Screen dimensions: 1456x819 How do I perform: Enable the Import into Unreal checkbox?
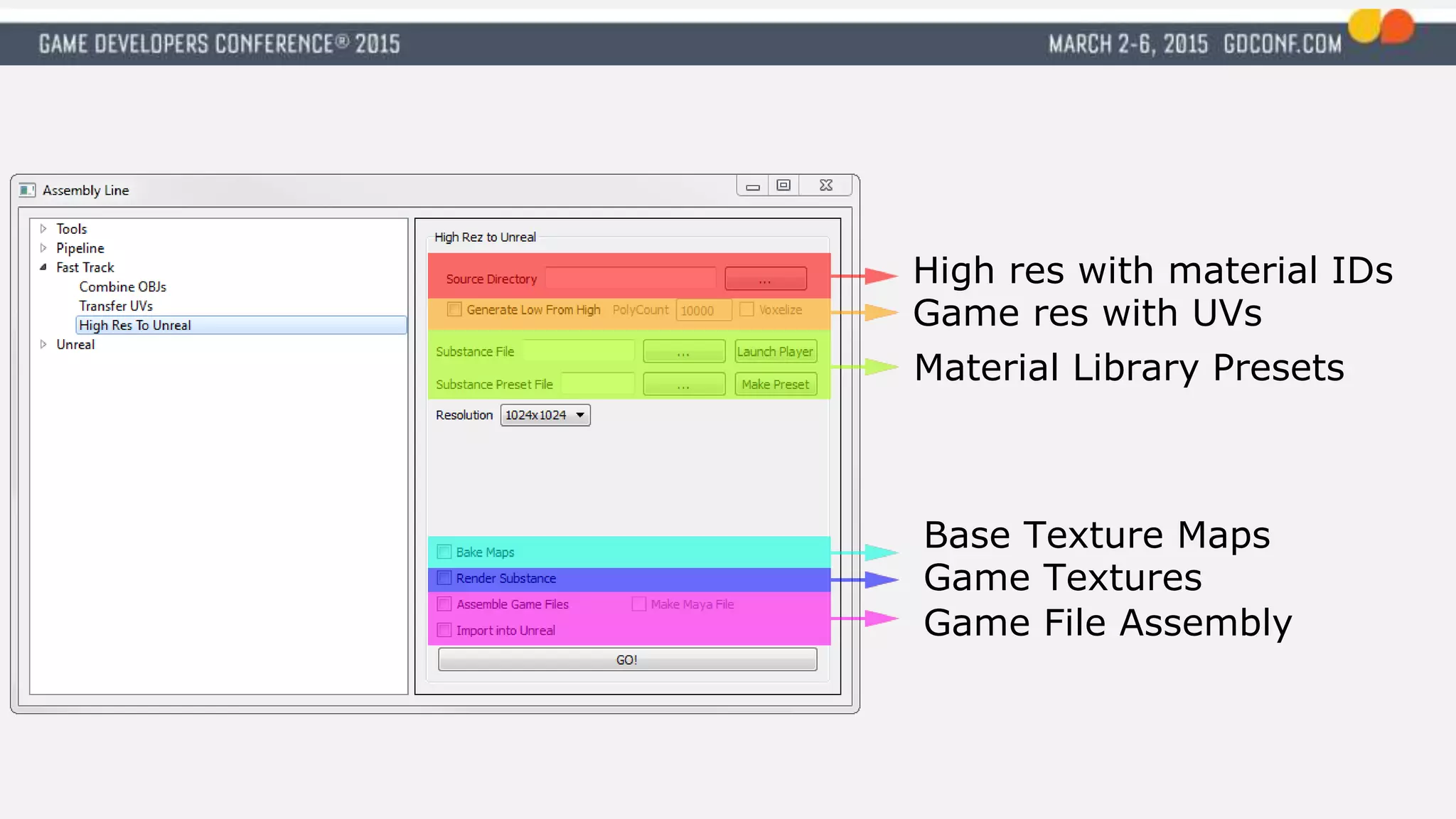click(x=444, y=630)
